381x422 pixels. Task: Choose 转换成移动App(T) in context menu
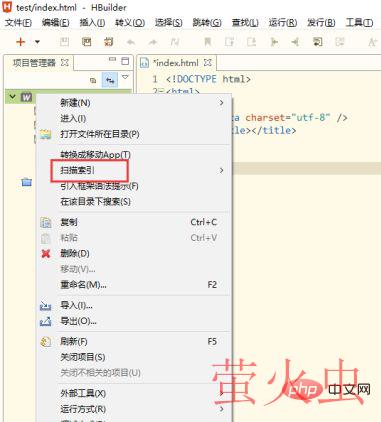tap(134, 155)
